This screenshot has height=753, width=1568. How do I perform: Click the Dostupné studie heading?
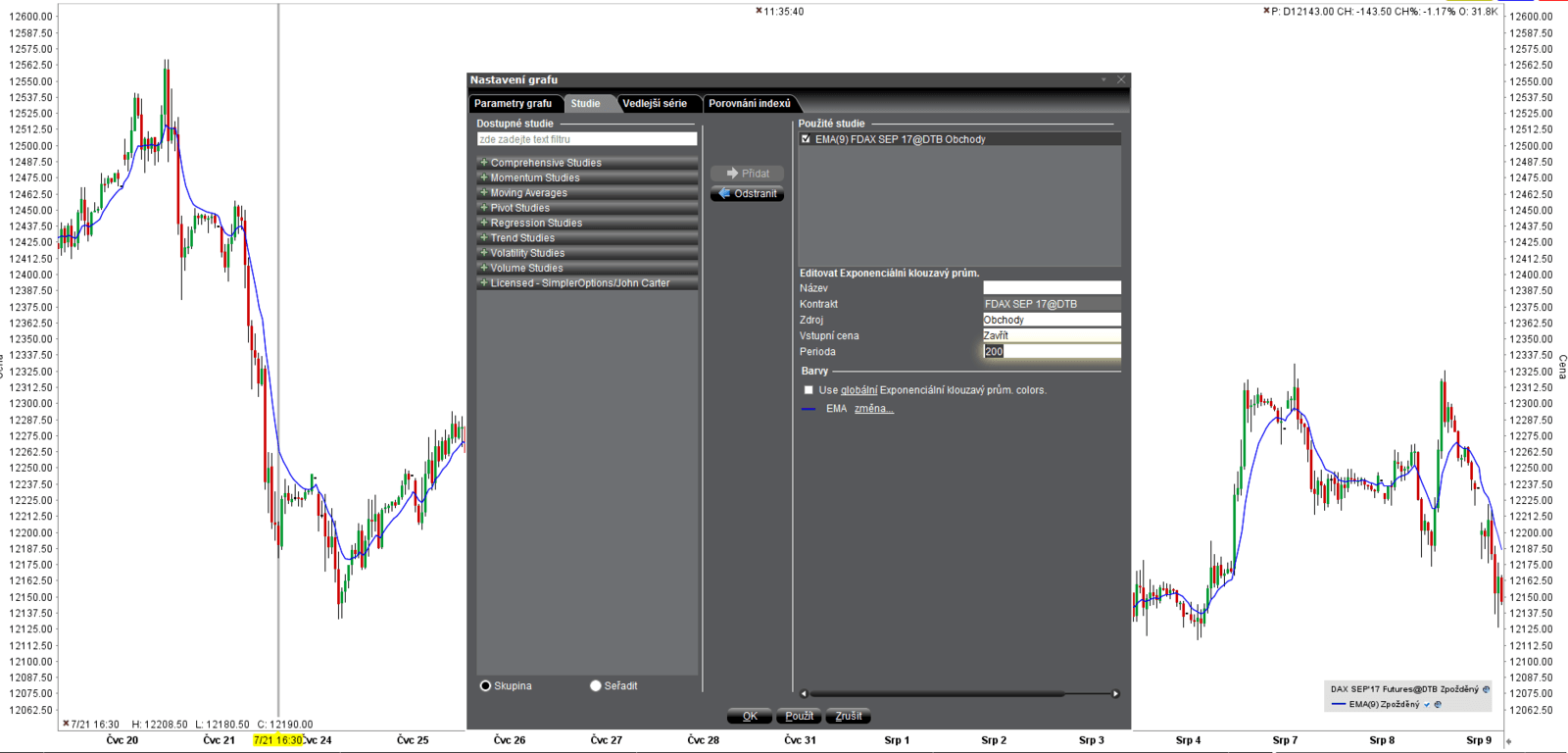[514, 124]
